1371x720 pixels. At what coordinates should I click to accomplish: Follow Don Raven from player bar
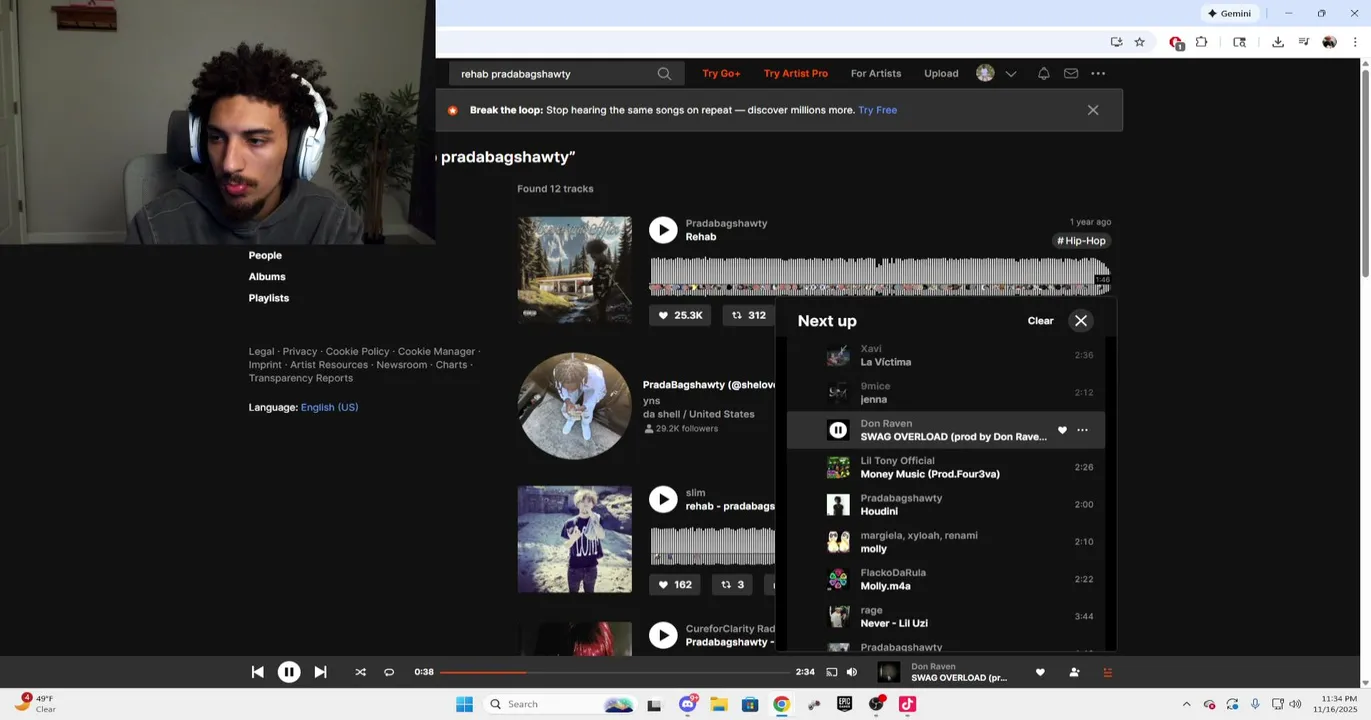click(x=1074, y=672)
